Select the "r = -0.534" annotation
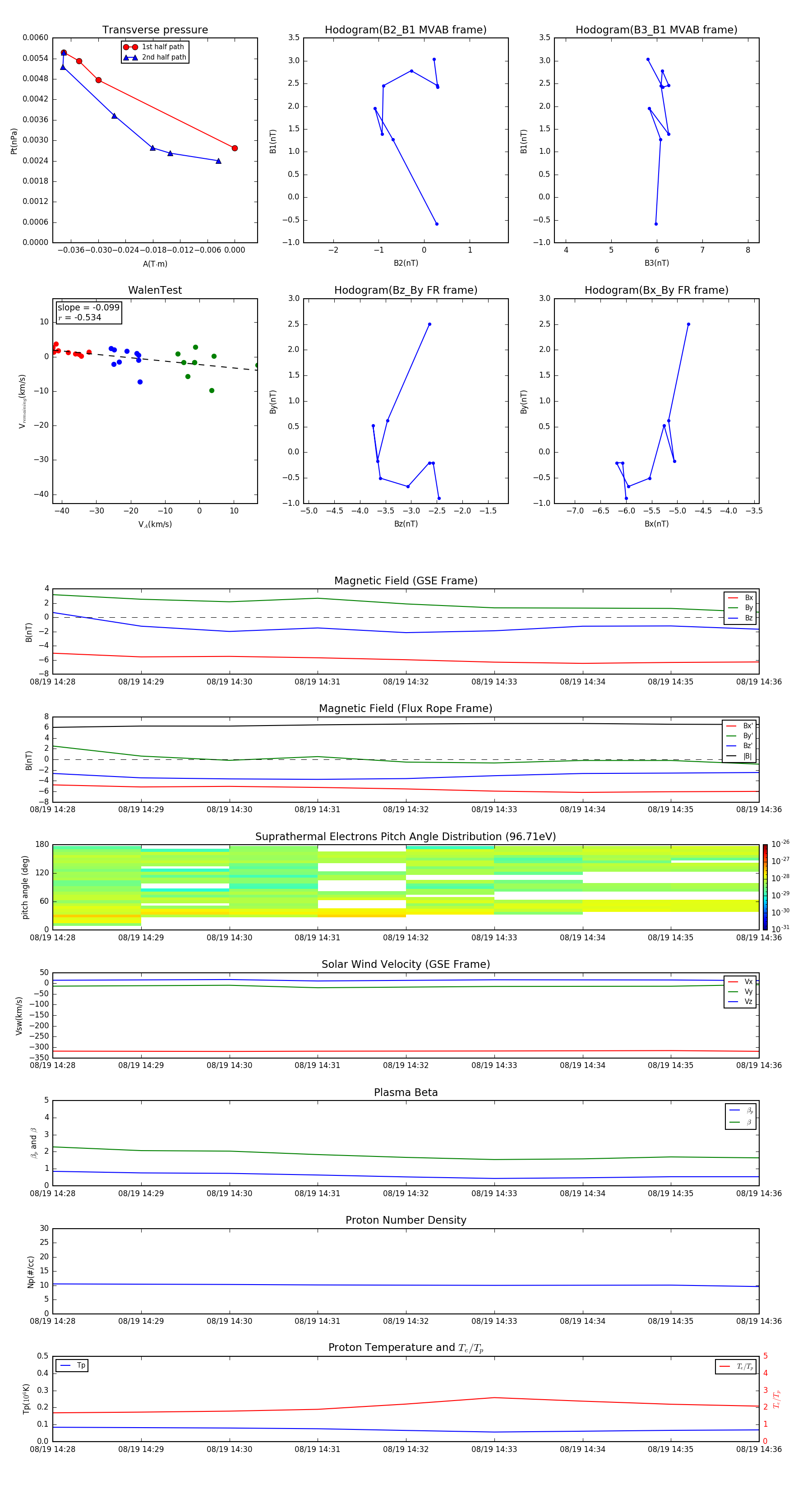 tap(79, 317)
